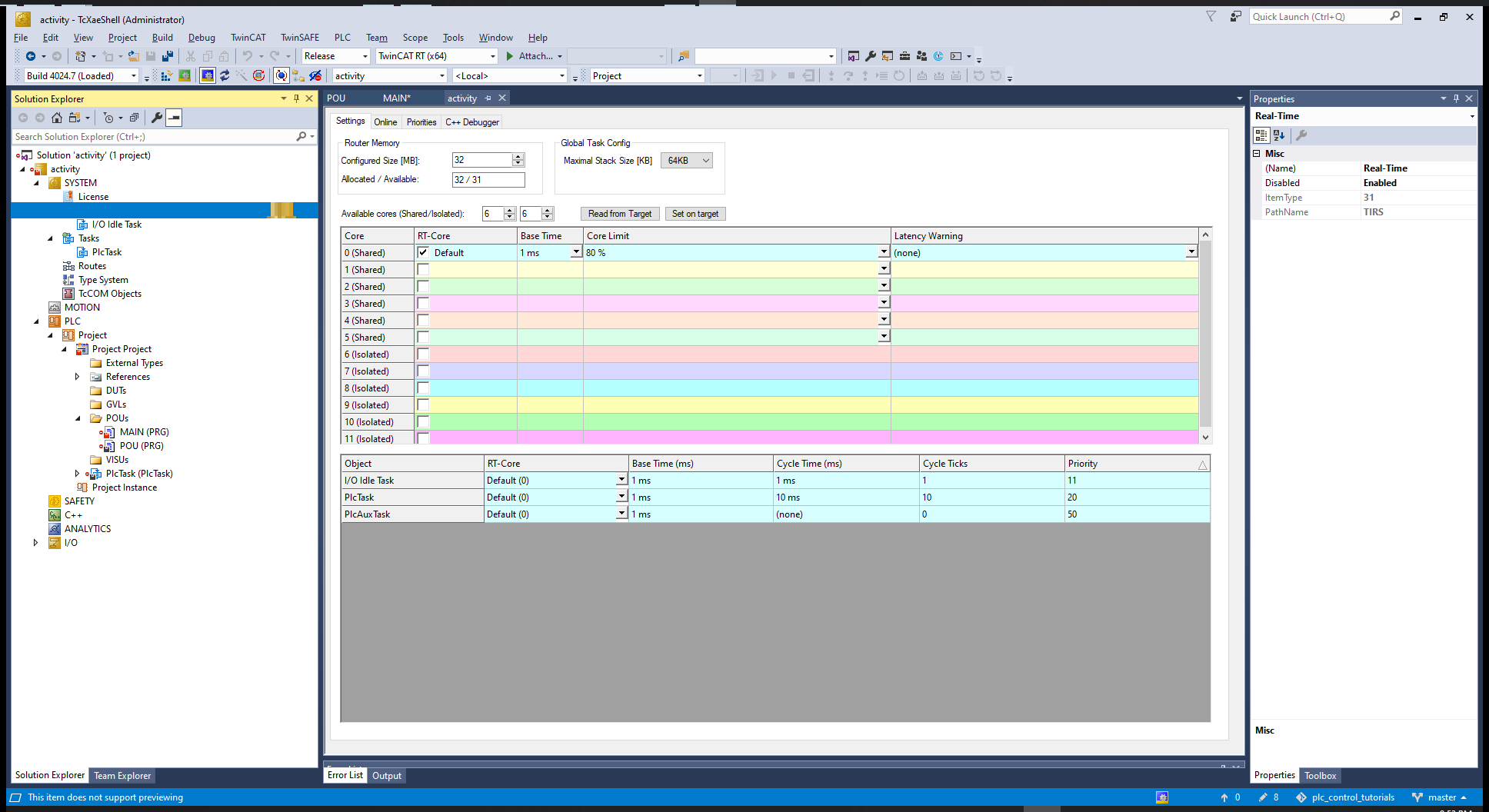
Task: Open the TwinCAT menu
Action: click(x=248, y=38)
